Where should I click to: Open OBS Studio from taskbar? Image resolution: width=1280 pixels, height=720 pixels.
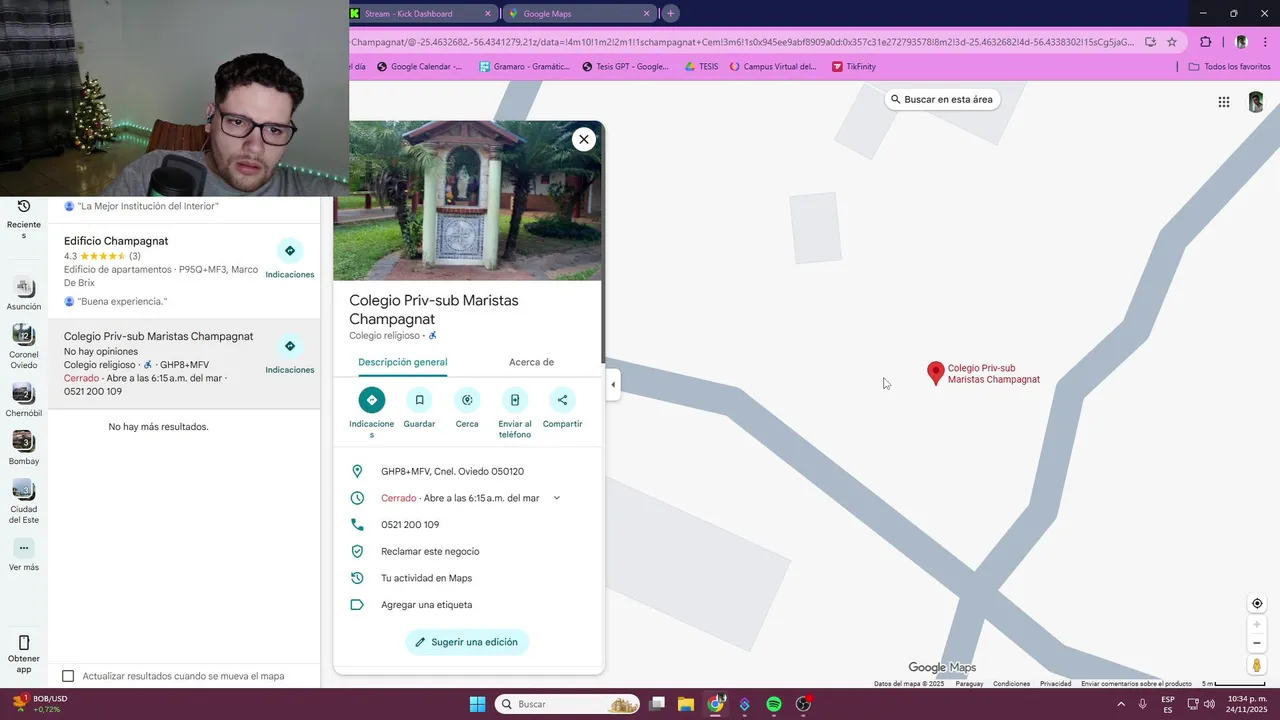pyautogui.click(x=803, y=704)
